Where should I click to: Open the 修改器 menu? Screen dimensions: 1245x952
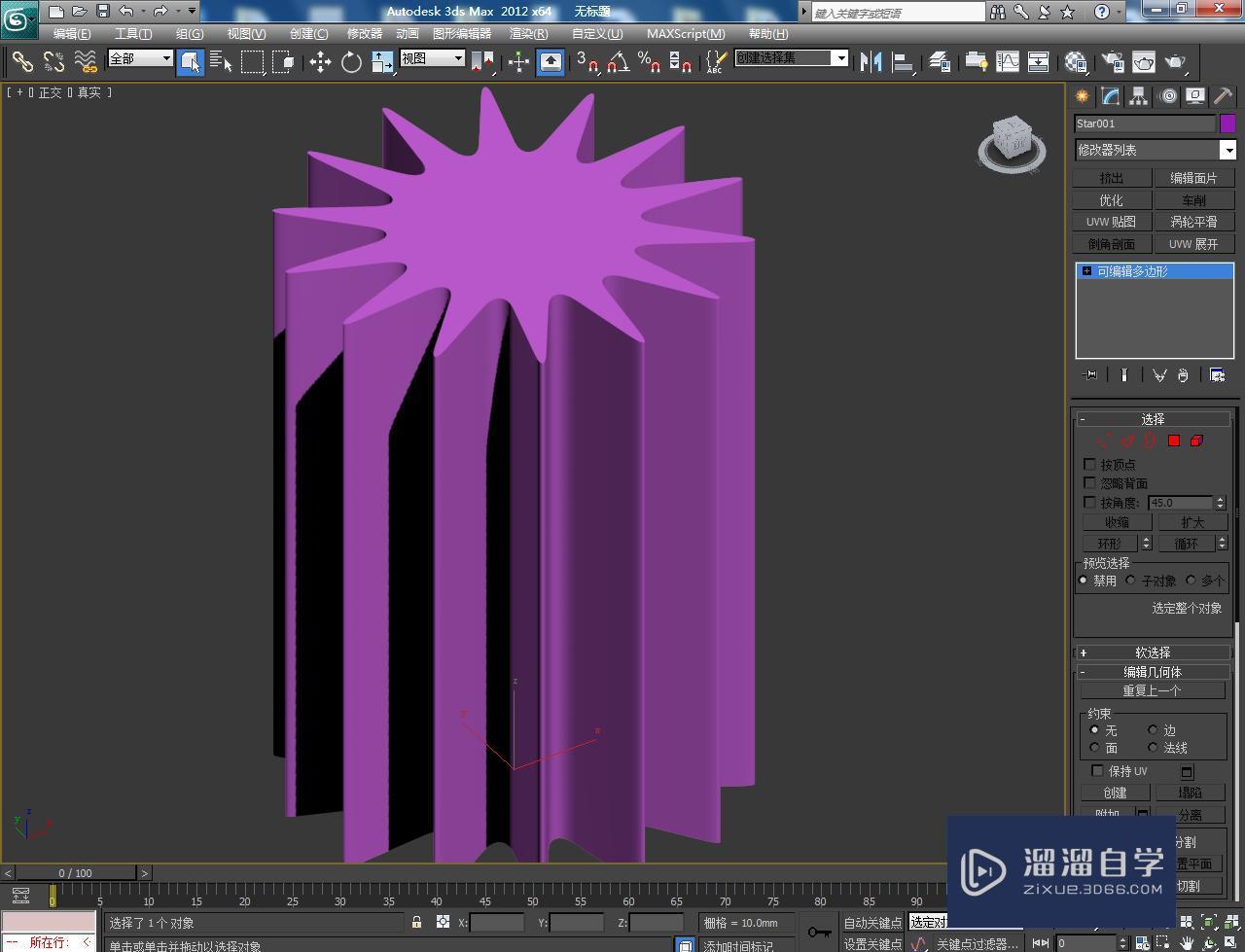(x=365, y=33)
